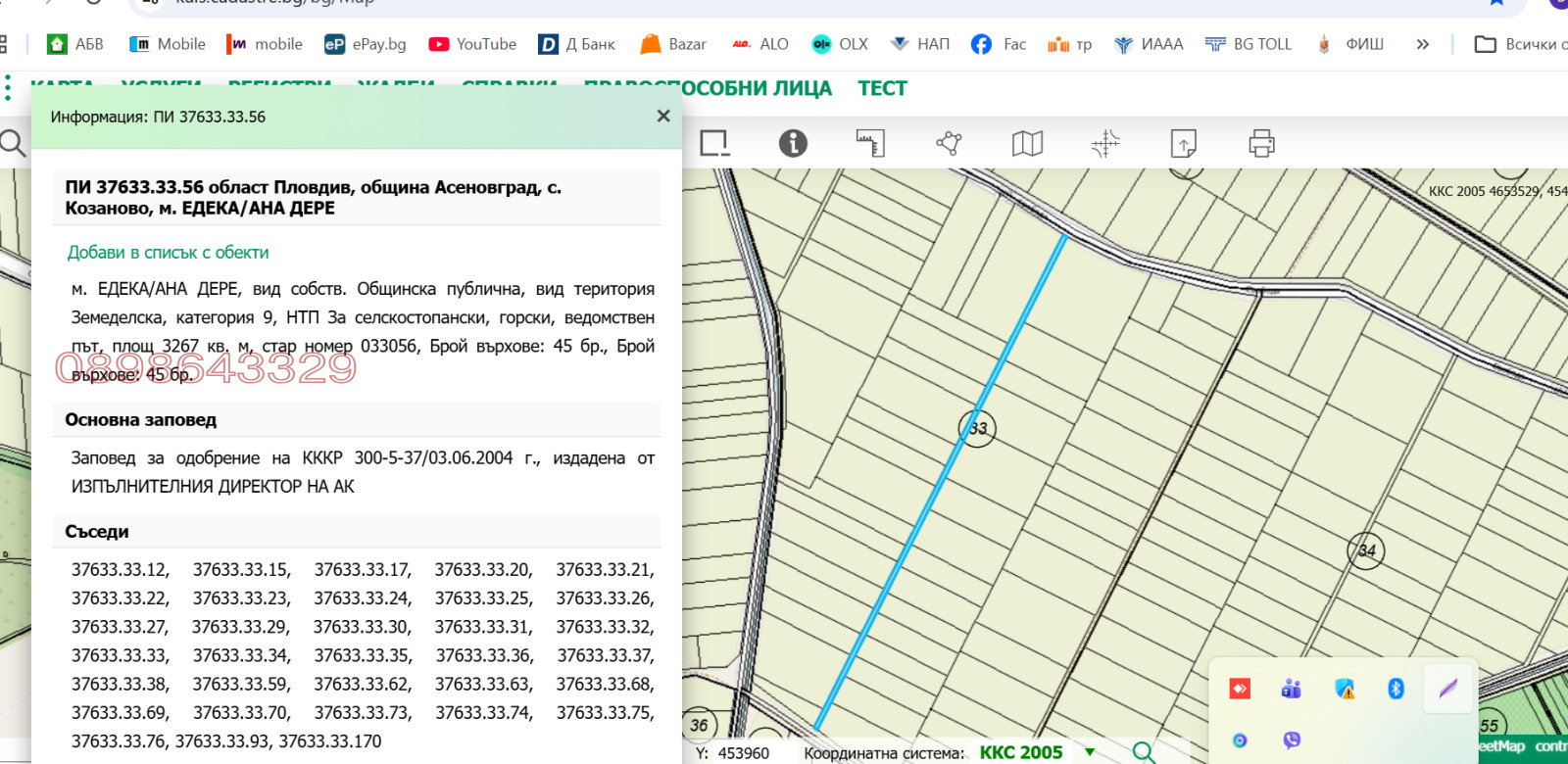Print the map using printer icon
Viewport: 1568px width, 764px height.
(1261, 144)
